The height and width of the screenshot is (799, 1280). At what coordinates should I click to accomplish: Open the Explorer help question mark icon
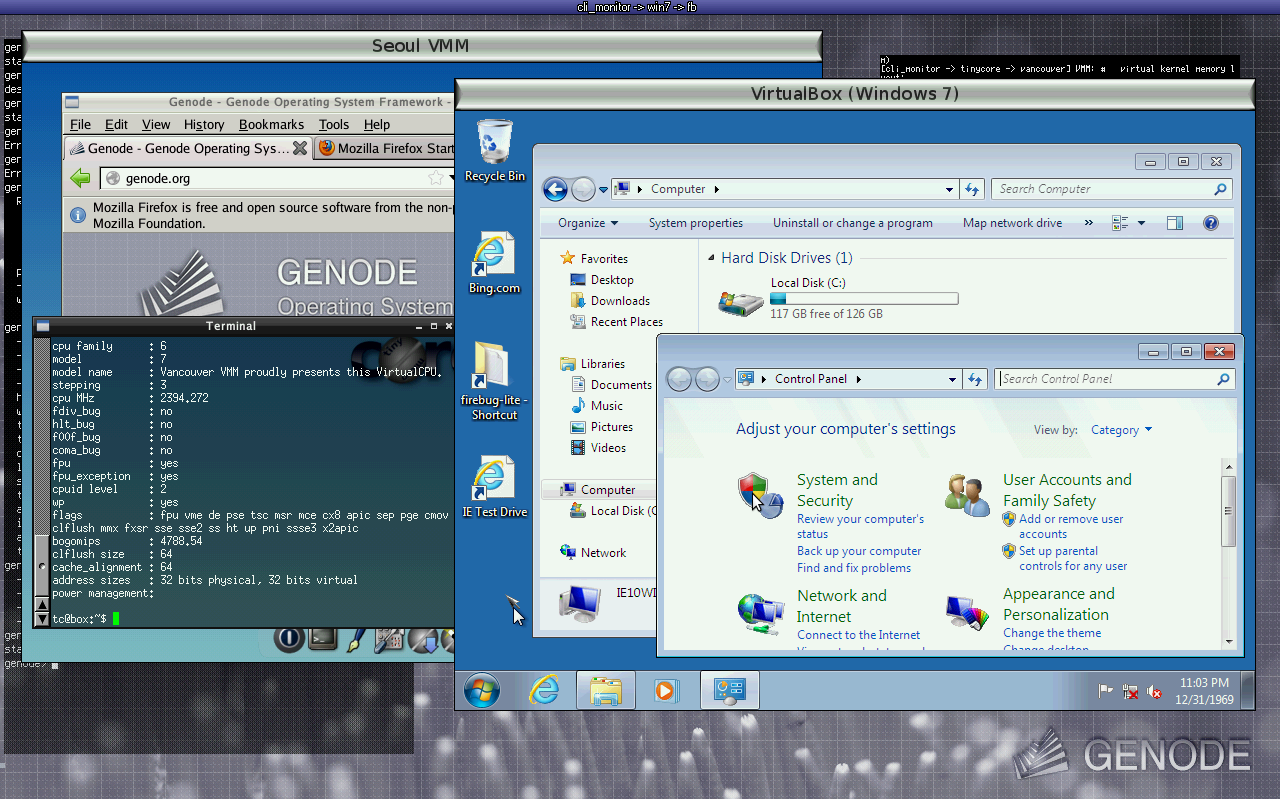point(1210,223)
